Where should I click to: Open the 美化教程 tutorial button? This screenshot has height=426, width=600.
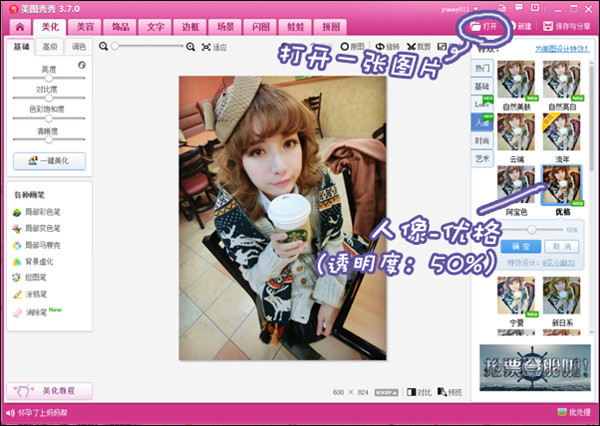(49, 391)
